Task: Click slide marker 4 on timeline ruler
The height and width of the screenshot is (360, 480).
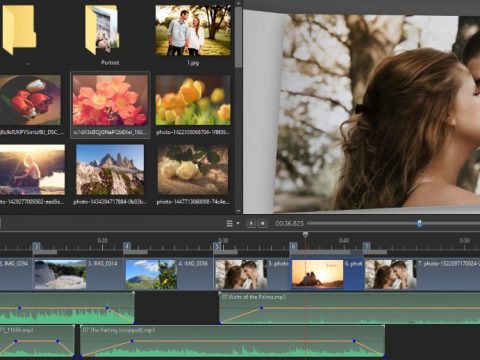Action: coord(127,247)
